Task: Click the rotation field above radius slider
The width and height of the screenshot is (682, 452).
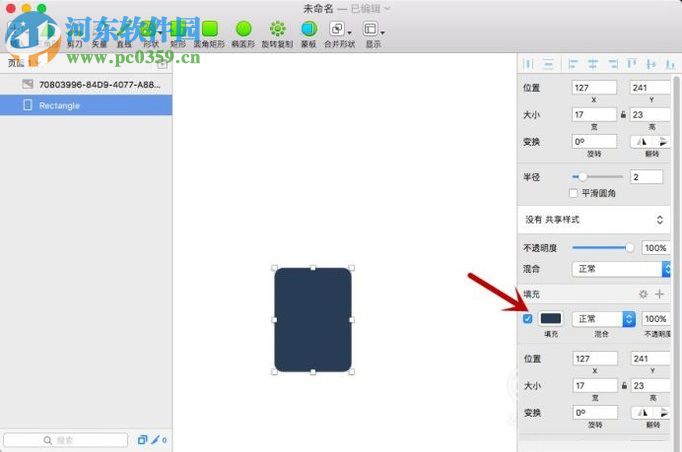Action: pos(594,141)
